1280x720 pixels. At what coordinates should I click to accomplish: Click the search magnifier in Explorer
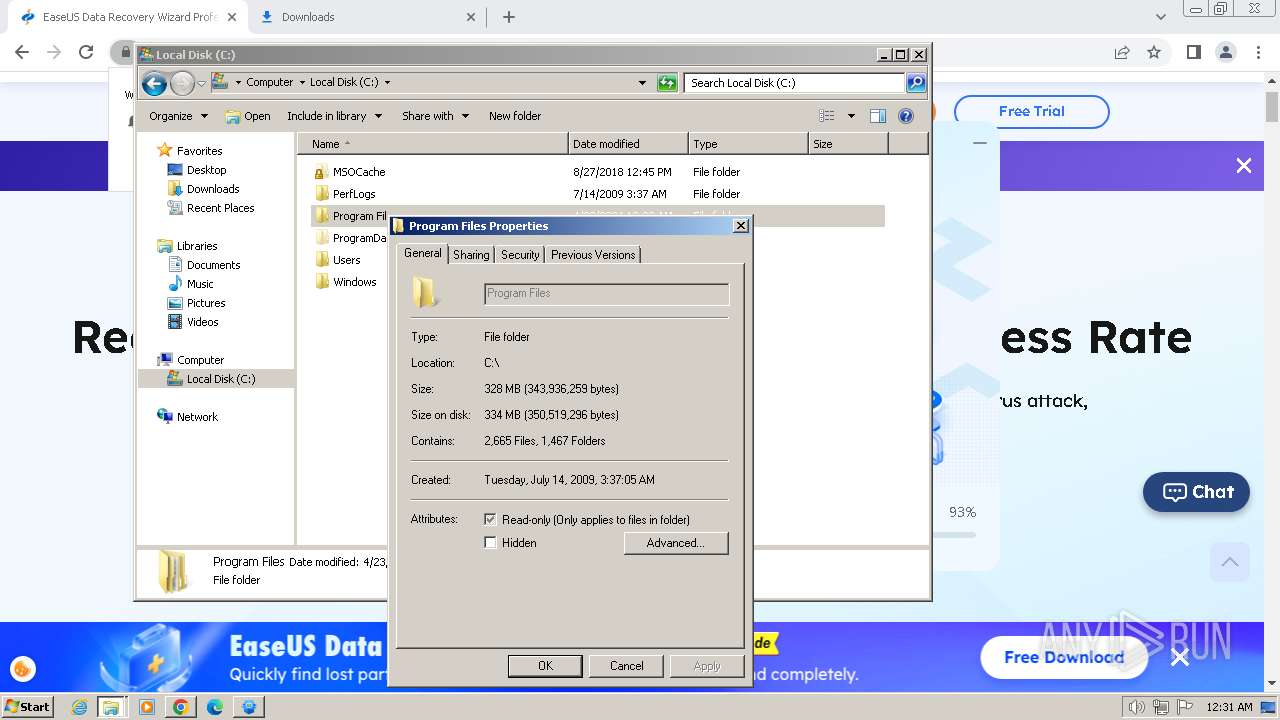pos(915,83)
